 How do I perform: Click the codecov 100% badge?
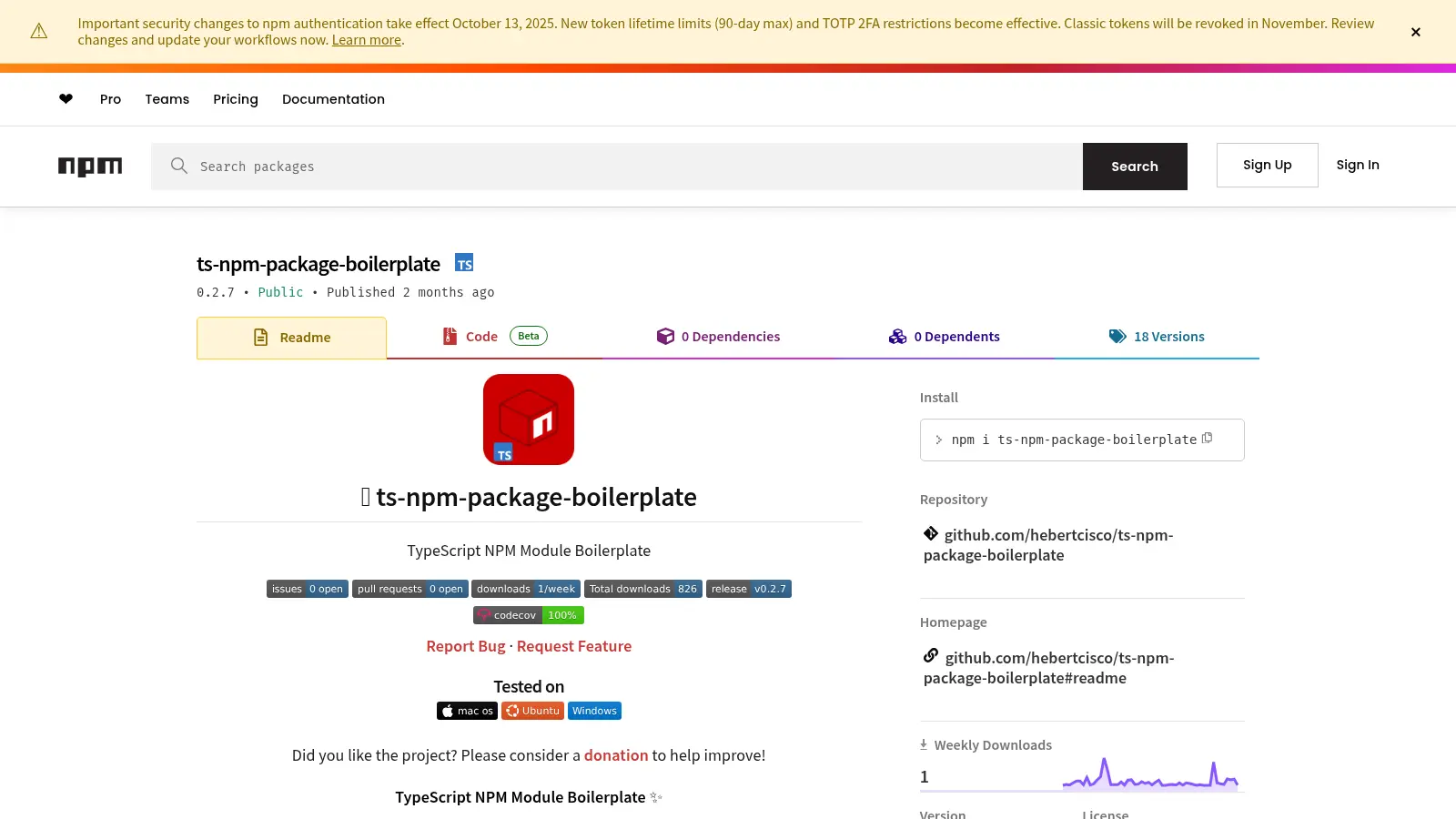[x=529, y=615]
